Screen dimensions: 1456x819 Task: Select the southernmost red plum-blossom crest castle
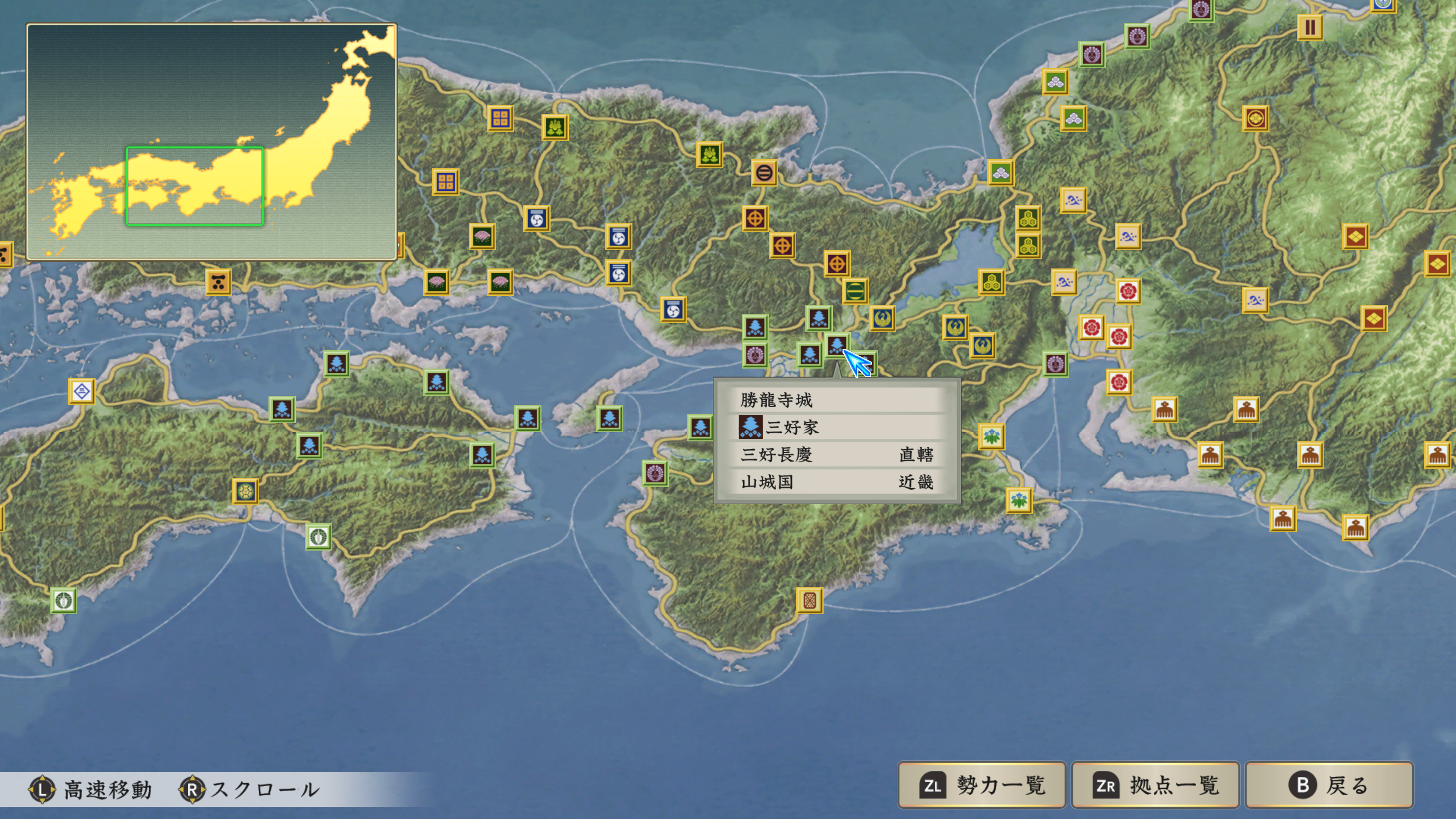[1119, 382]
